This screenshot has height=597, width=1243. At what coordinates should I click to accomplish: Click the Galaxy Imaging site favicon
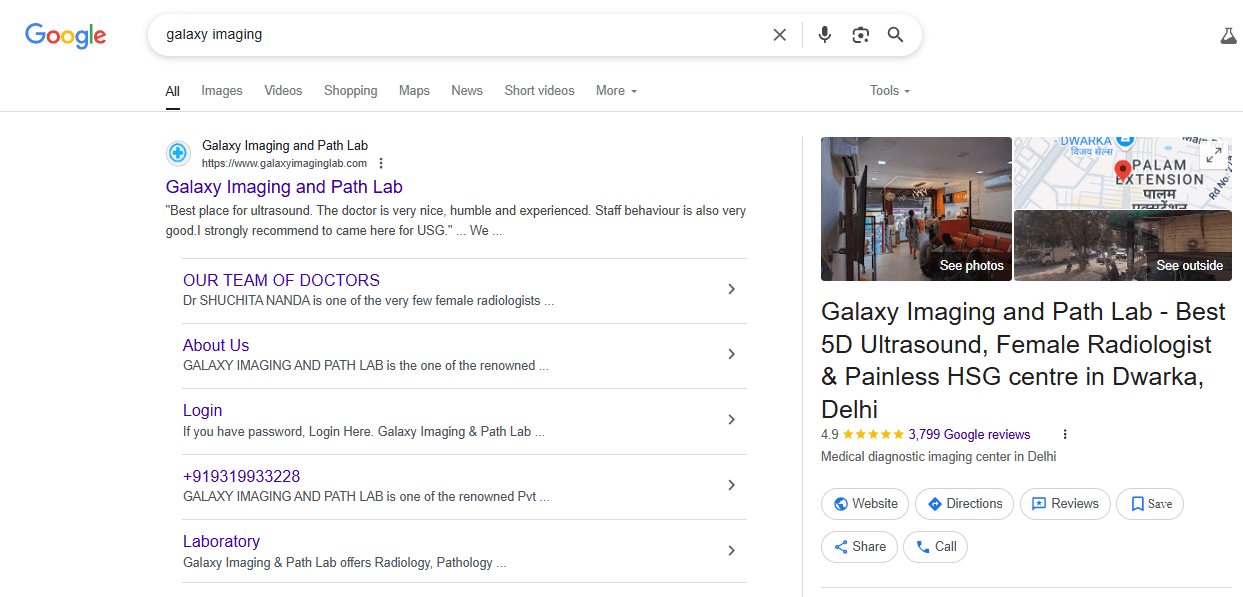coord(178,153)
